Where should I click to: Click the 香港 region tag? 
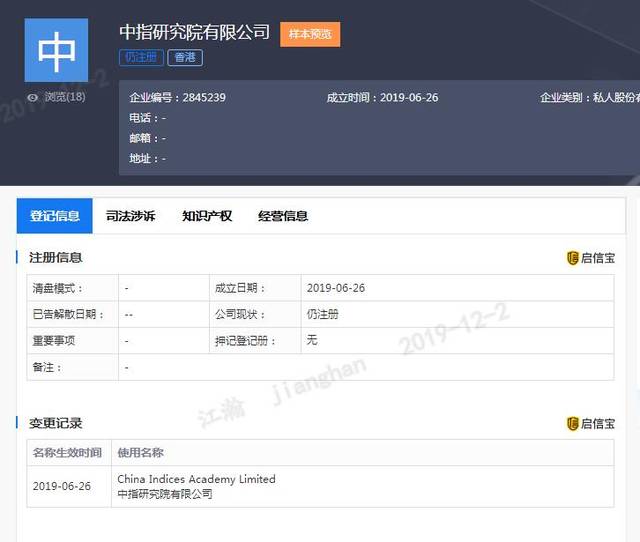point(185,58)
